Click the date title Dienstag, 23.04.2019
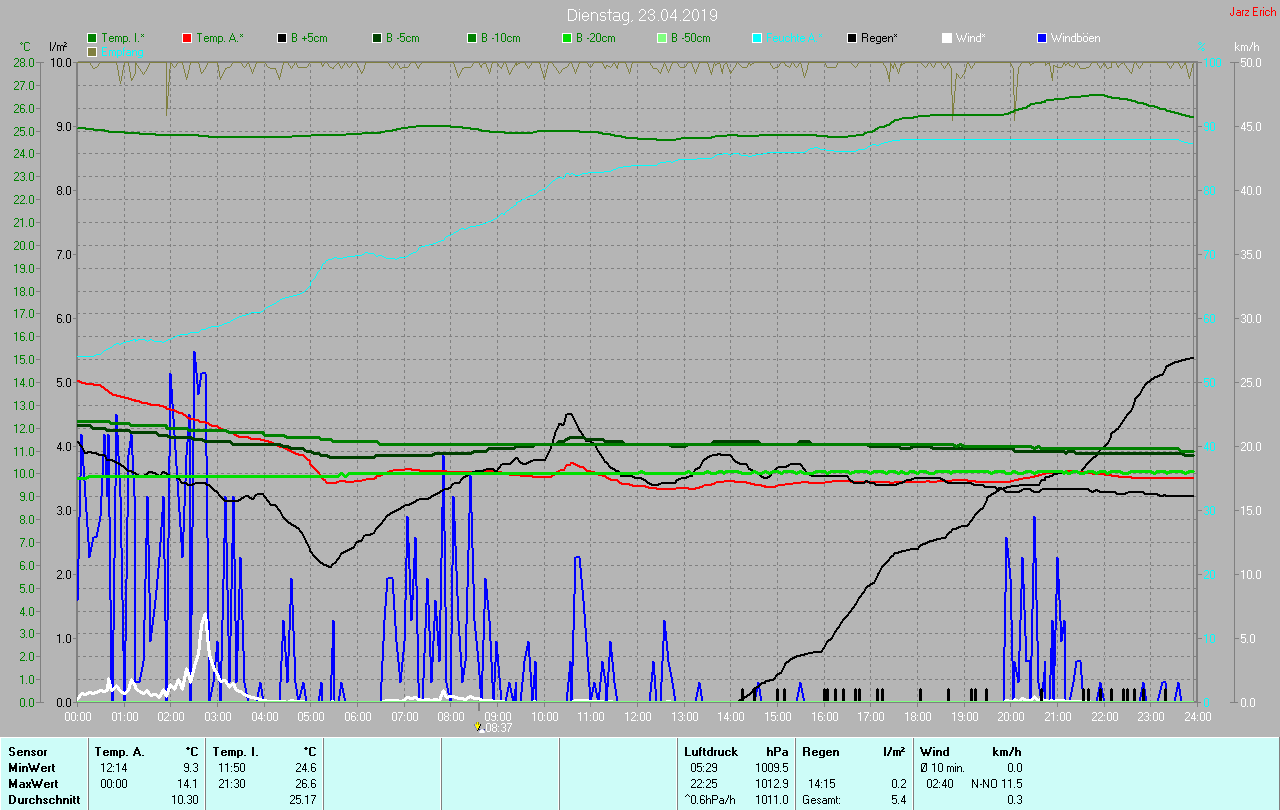 641,15
